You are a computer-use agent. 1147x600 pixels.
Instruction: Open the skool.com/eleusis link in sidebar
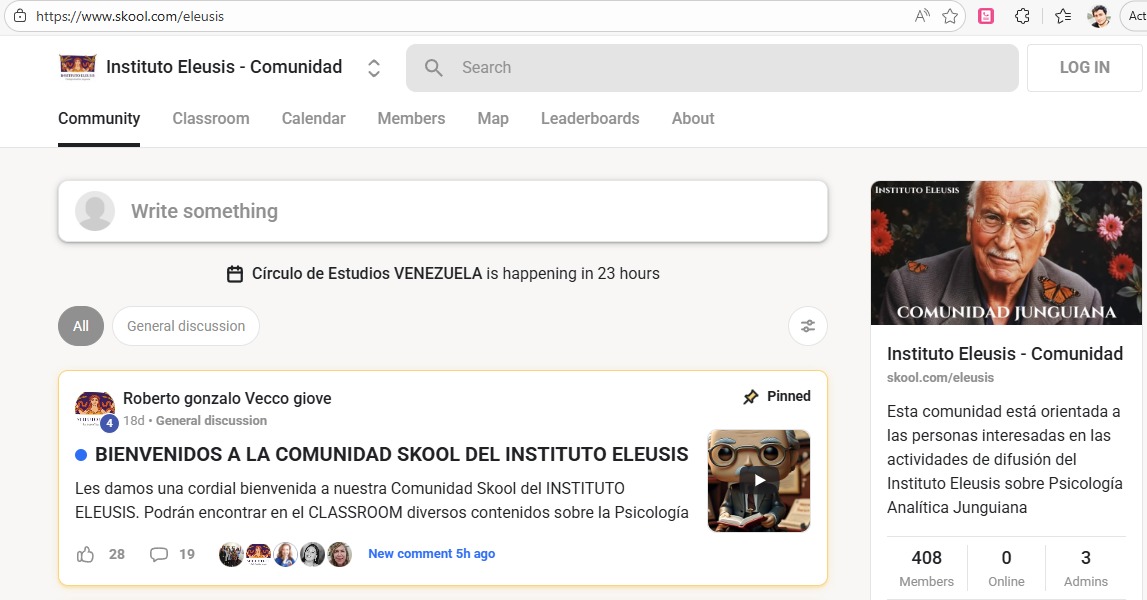pyautogui.click(x=940, y=378)
